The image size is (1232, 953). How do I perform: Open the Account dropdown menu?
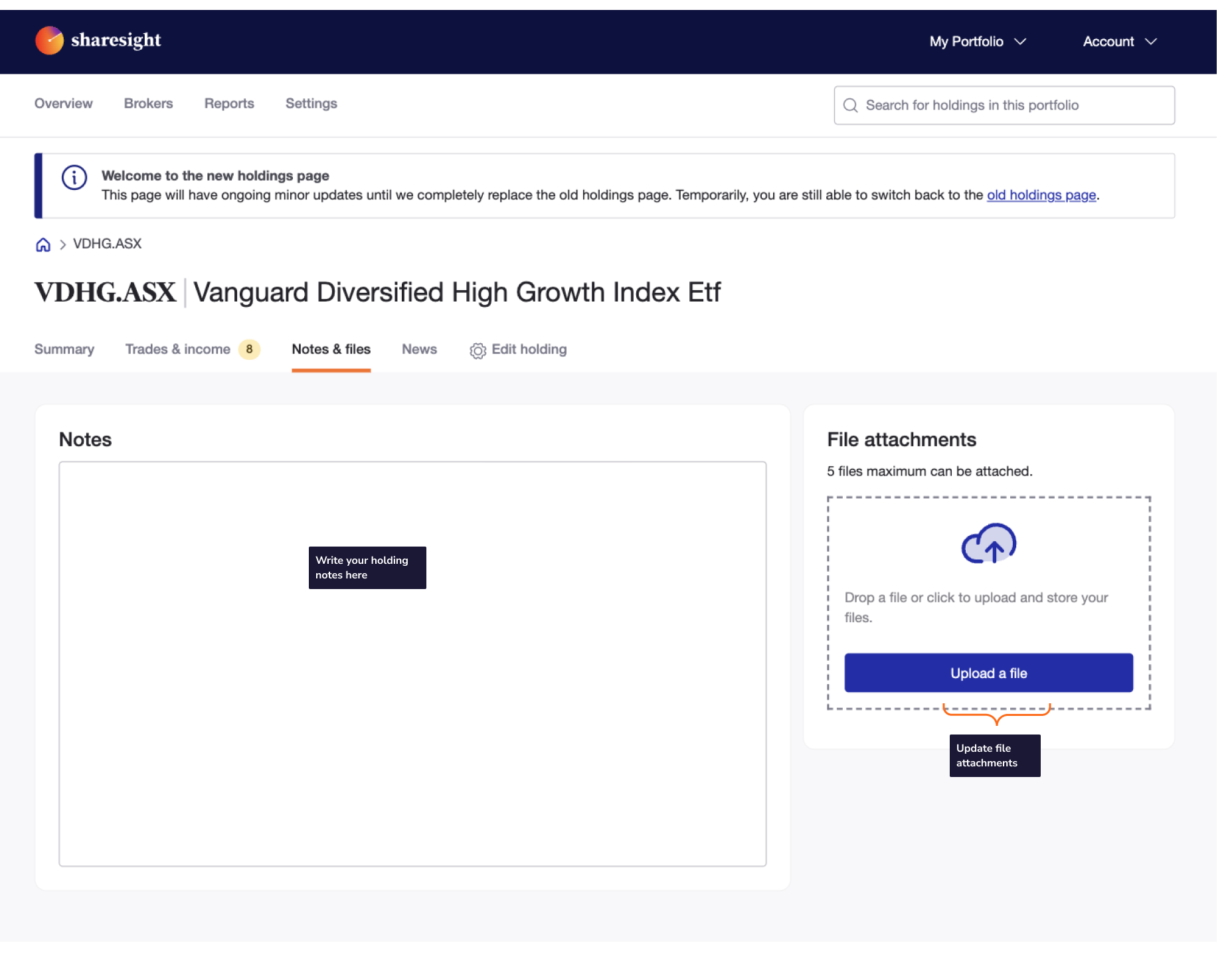point(1120,41)
